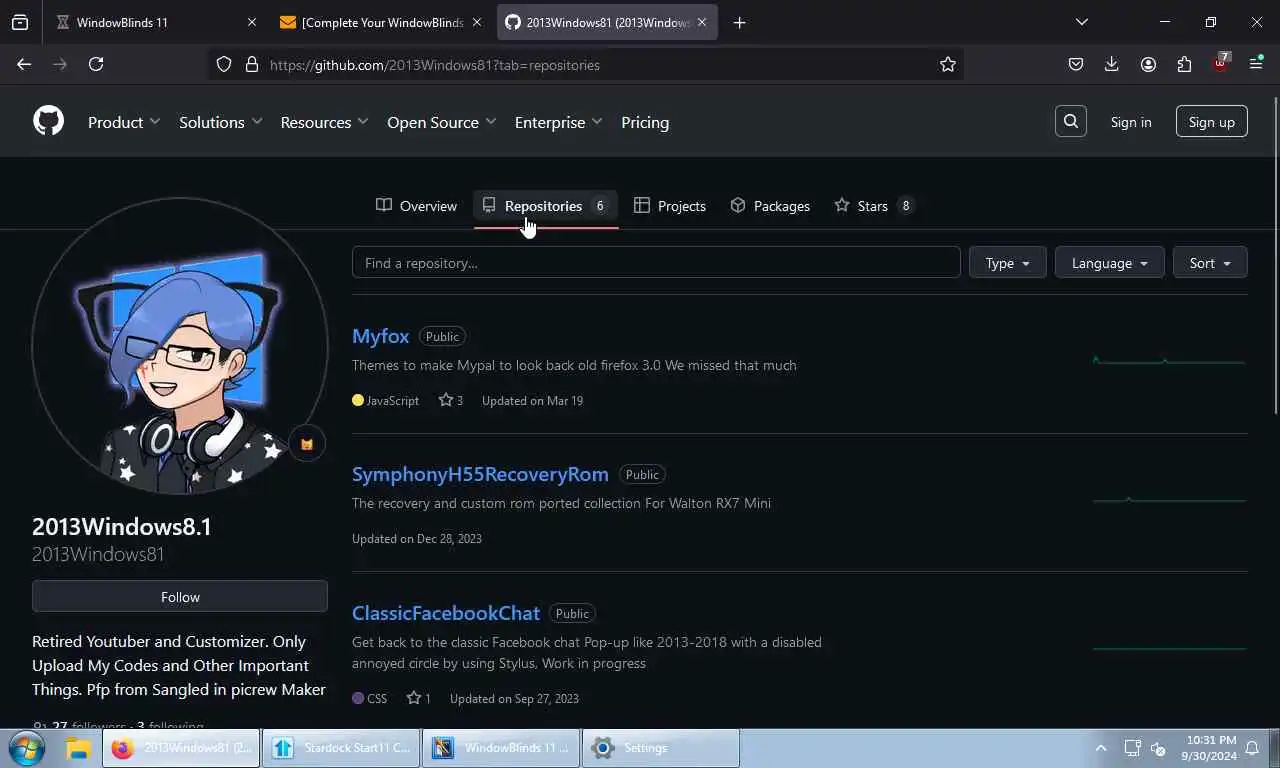Expand the Open Source menu
This screenshot has width=1280, height=768.
442,122
